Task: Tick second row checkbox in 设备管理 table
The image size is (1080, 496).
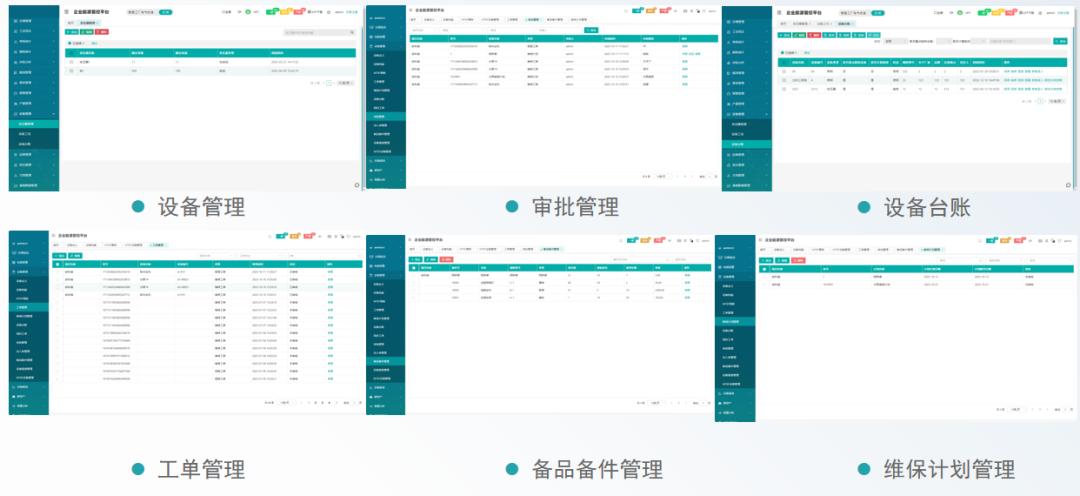Action: tap(71, 71)
